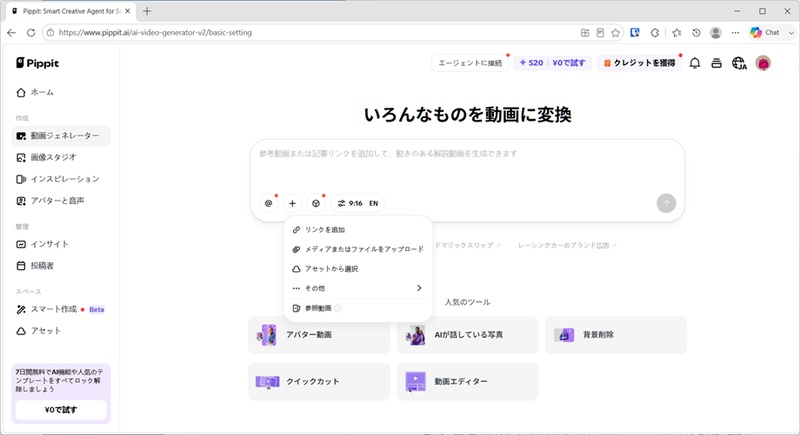
Task: Open browser settings and more menu
Action: [735, 33]
